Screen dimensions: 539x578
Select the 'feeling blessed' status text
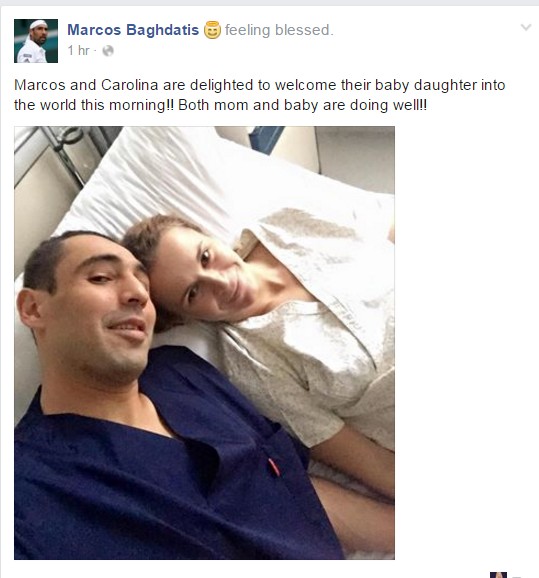pyautogui.click(x=279, y=30)
